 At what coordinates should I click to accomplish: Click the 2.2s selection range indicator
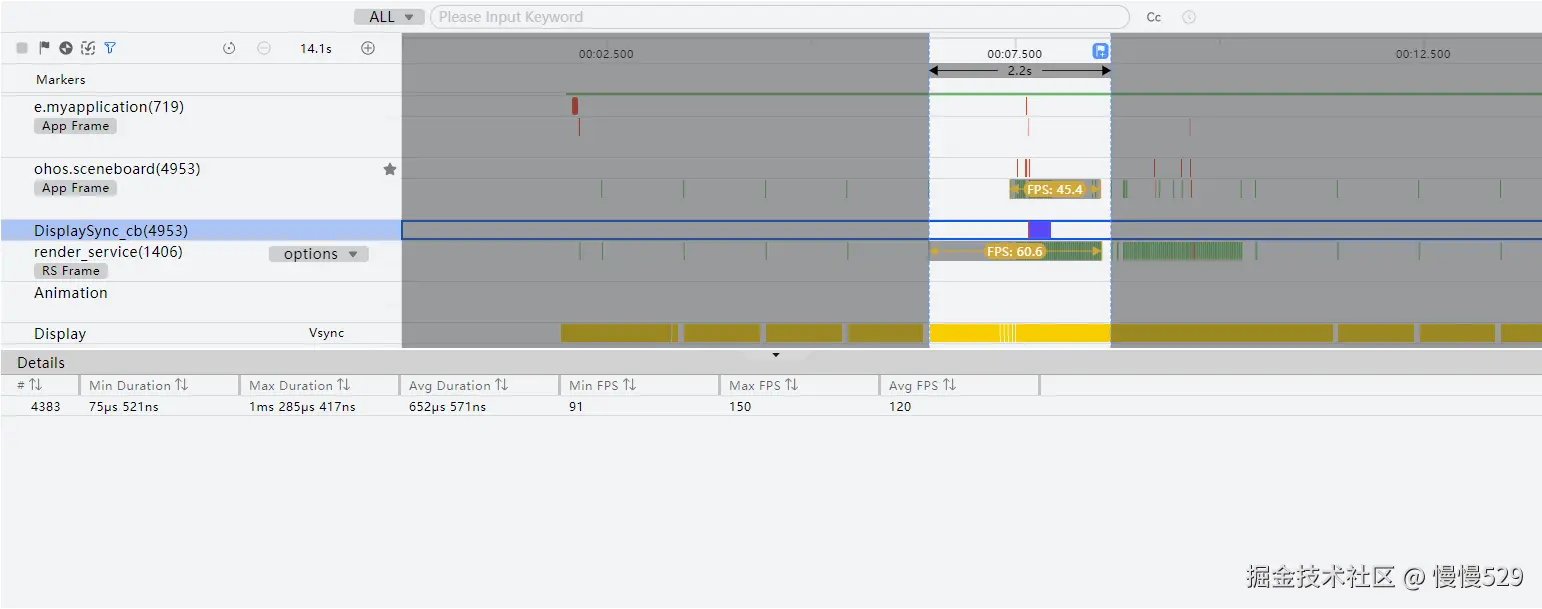coord(1020,71)
